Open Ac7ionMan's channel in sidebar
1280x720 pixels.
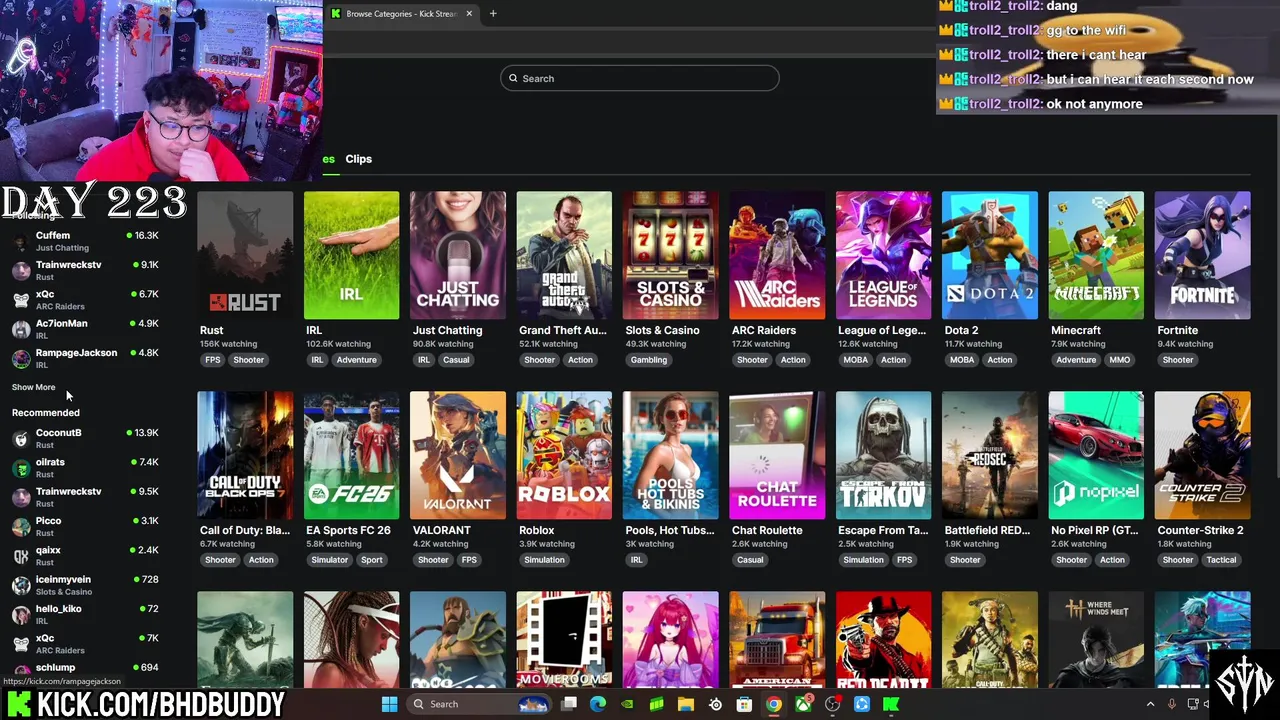tap(85, 329)
